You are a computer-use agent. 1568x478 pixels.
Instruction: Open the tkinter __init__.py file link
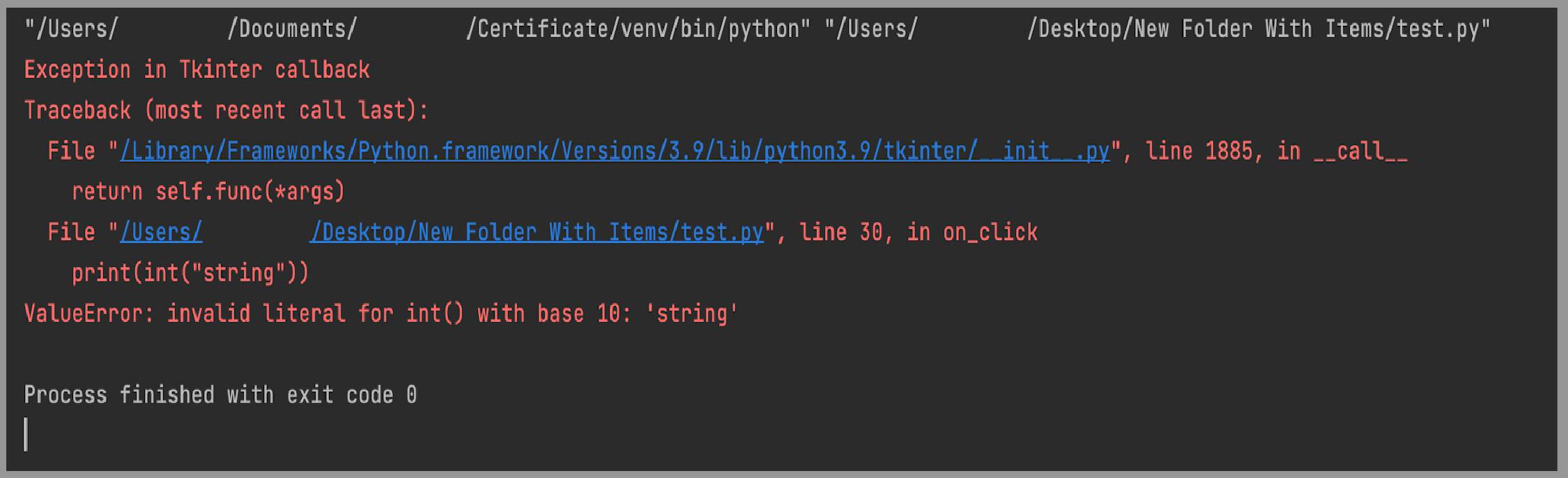point(615,151)
